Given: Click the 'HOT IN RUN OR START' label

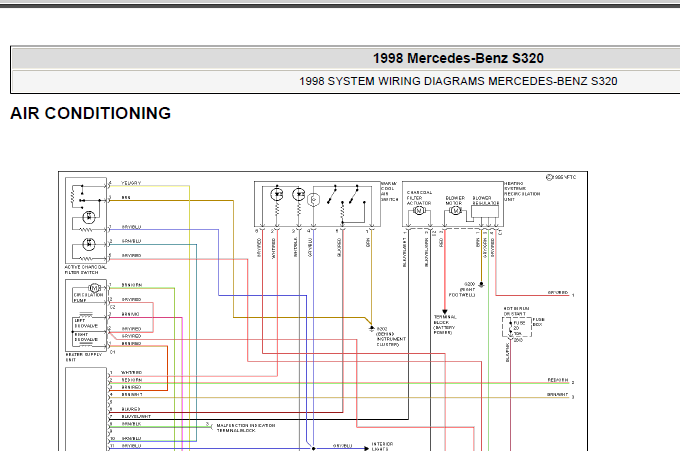Looking at the screenshot, I should pos(516,311).
